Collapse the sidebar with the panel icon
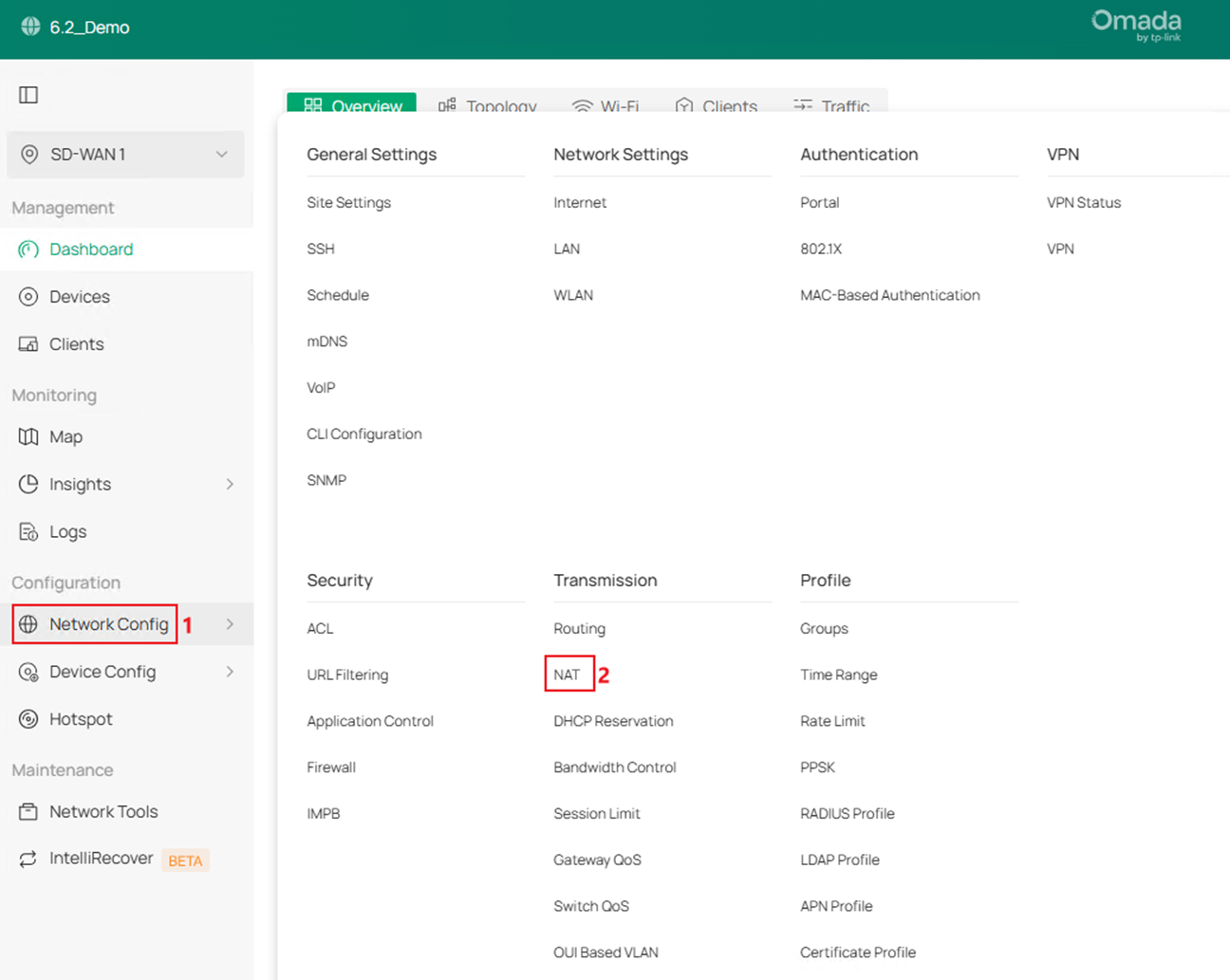This screenshot has width=1230, height=980. click(x=28, y=94)
